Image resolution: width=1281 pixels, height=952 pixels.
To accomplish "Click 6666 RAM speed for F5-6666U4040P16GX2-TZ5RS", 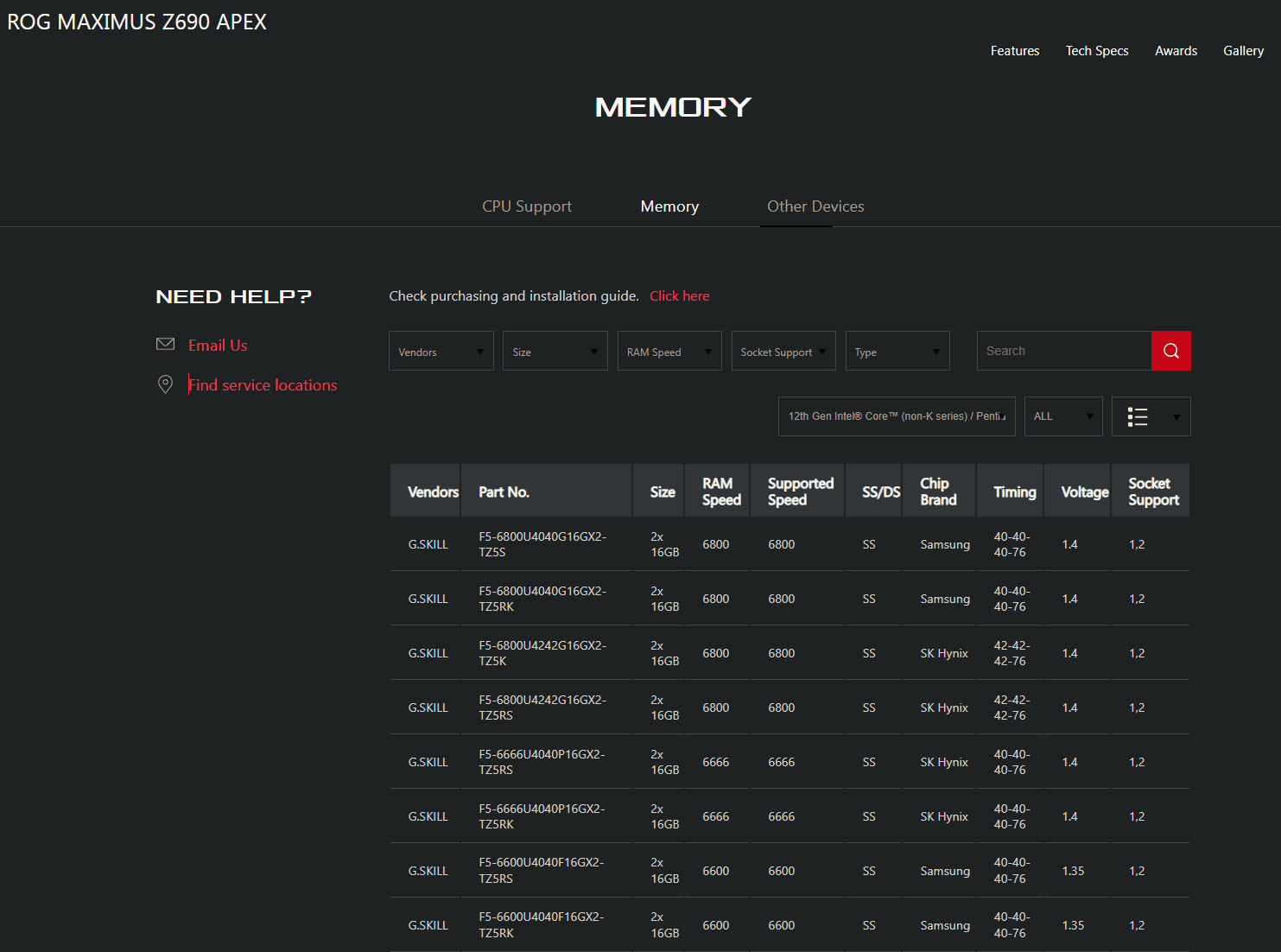I will tap(715, 762).
